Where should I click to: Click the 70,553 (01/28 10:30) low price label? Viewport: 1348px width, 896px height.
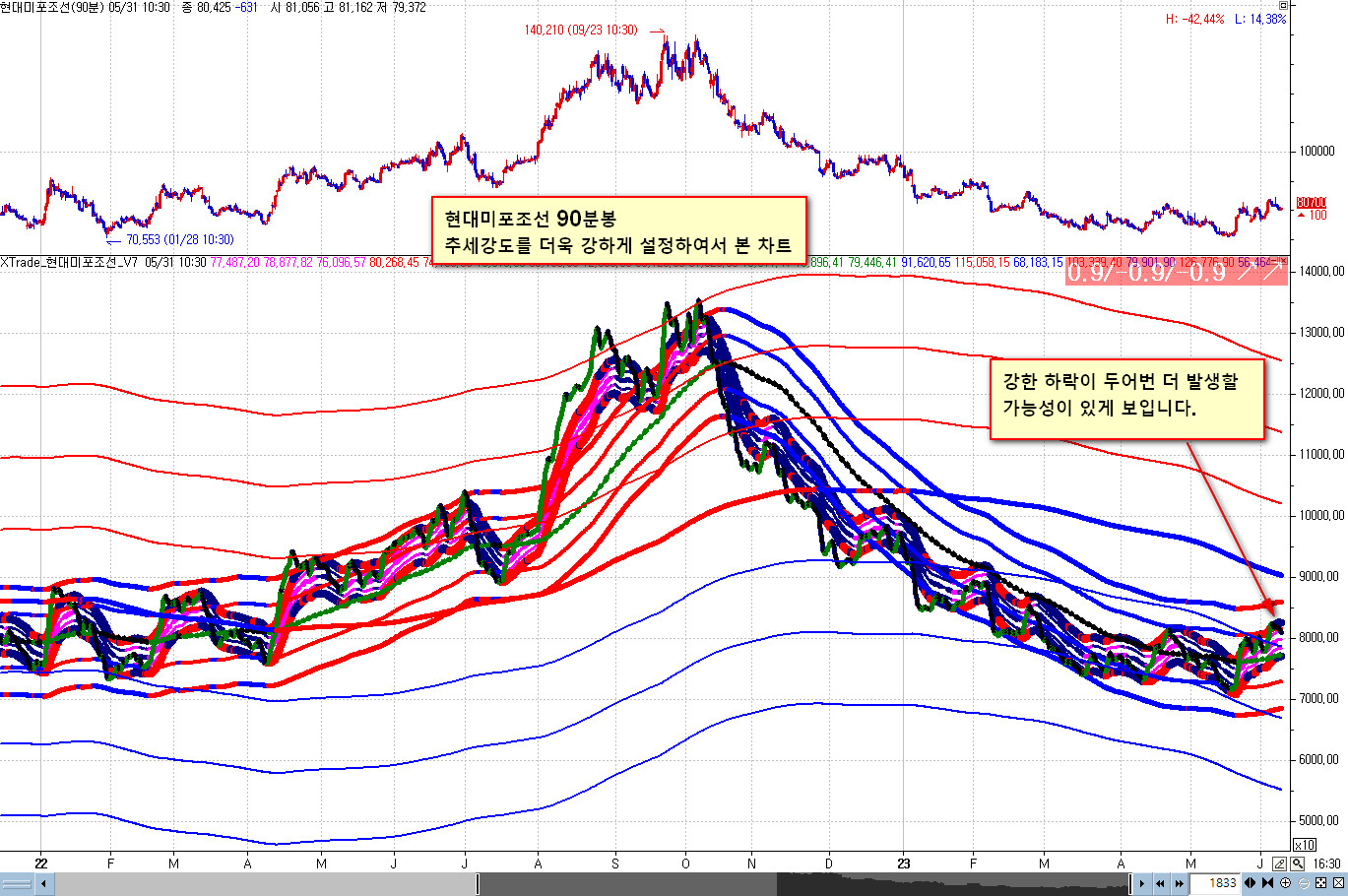click(x=179, y=239)
